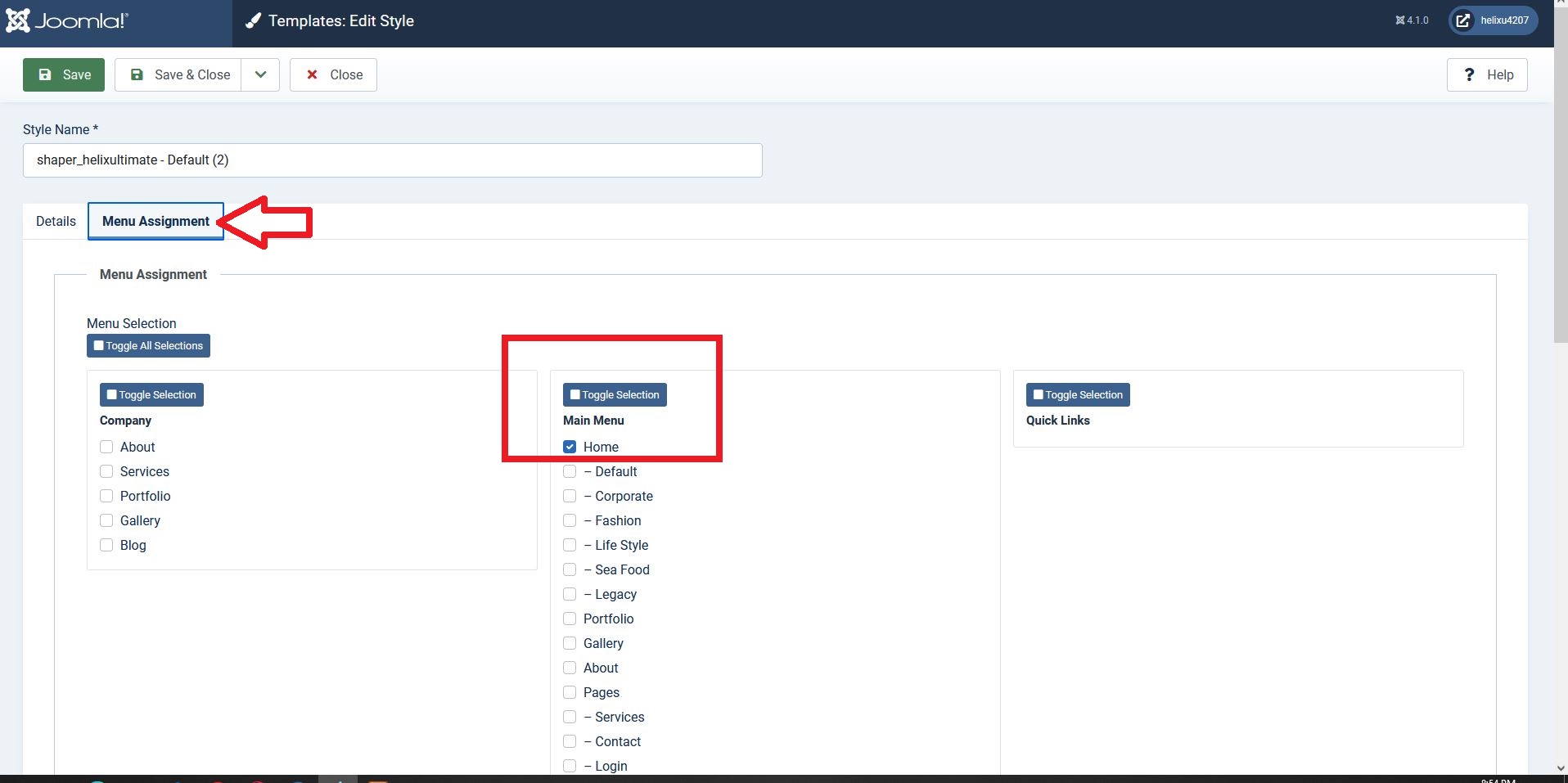This screenshot has height=783, width=1568.
Task: Uncheck the Home checkbox
Action: 570,447
